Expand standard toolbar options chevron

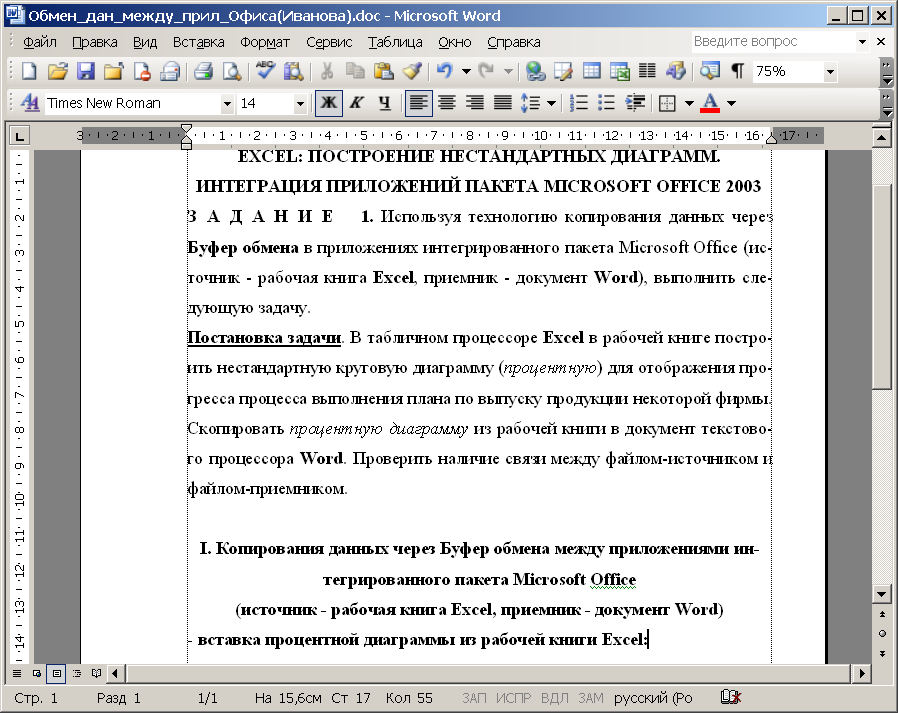coord(887,72)
